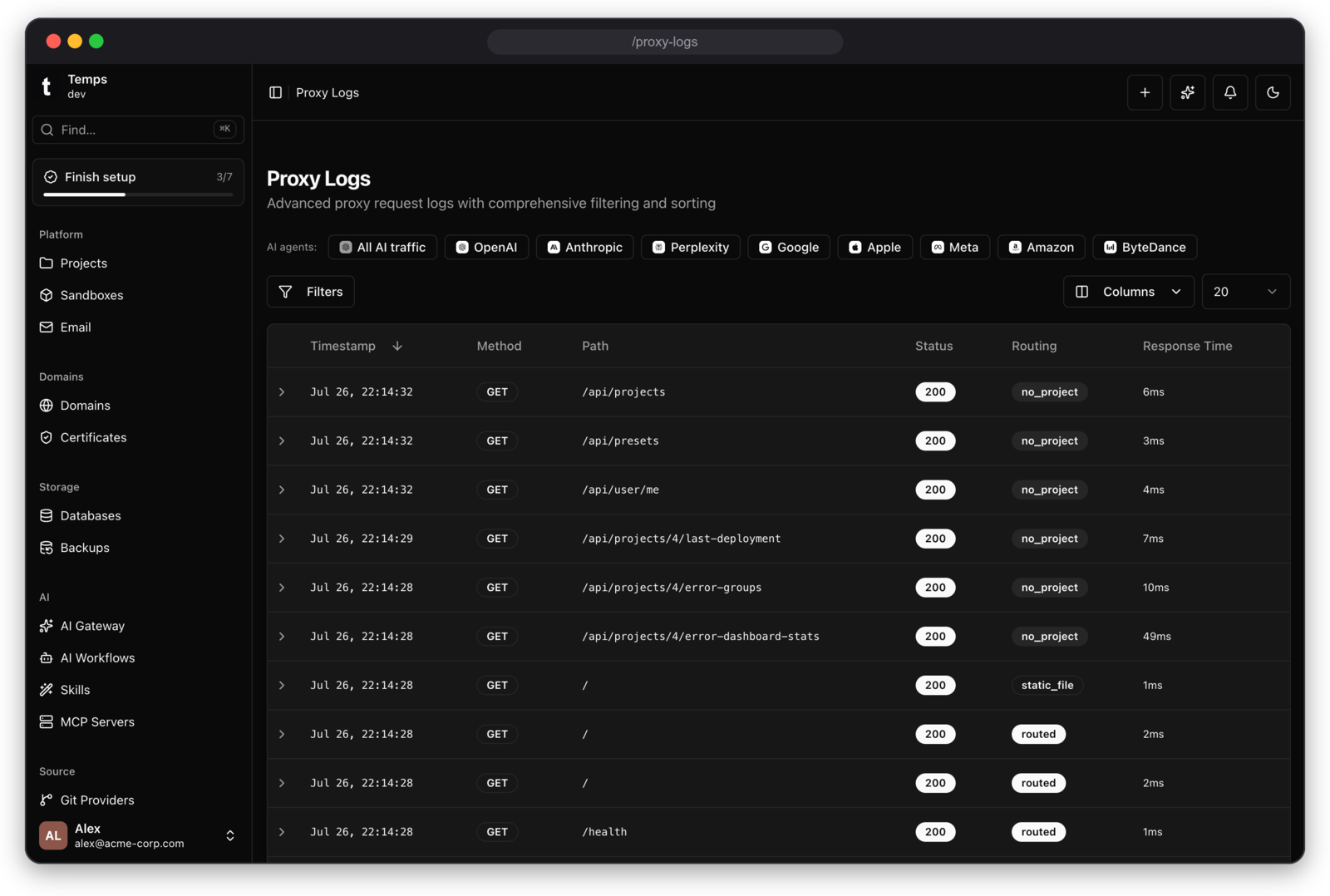
Task: Open the notifications bell
Action: [1230, 92]
